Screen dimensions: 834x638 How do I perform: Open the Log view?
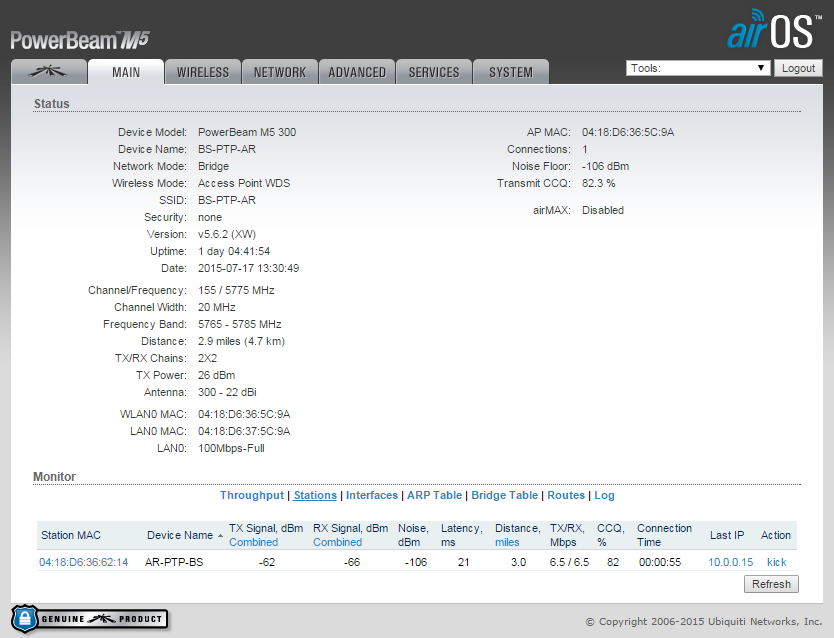click(604, 495)
